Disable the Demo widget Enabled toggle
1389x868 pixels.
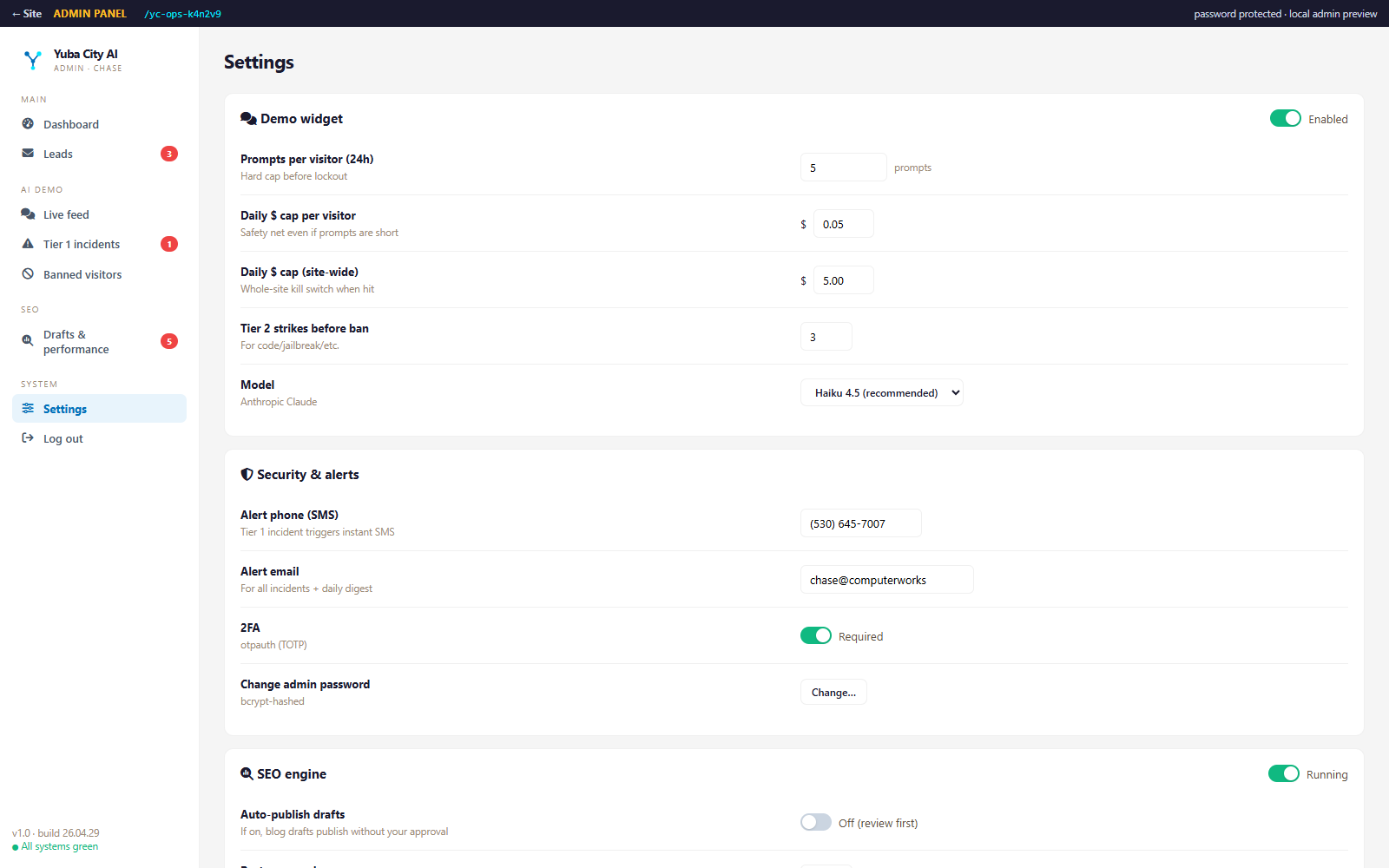[1285, 118]
